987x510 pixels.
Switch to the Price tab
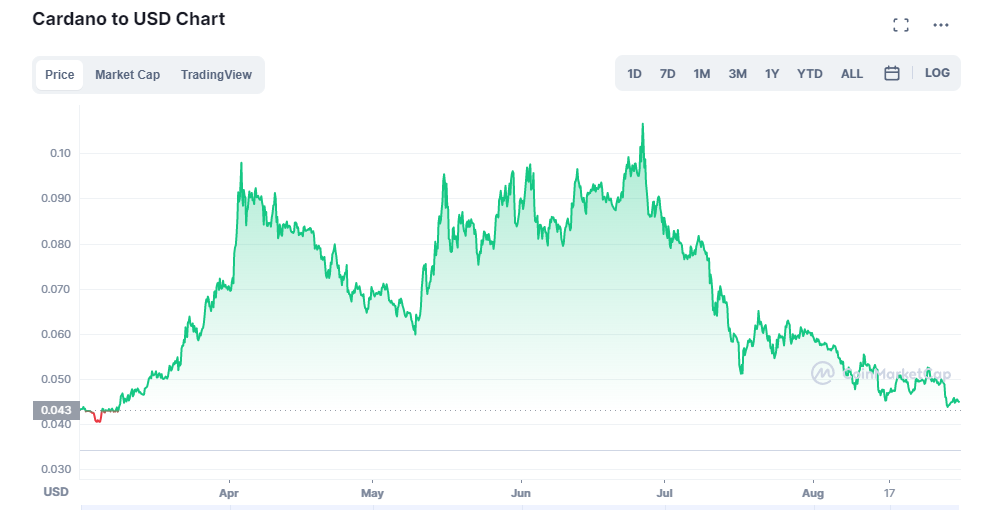[x=60, y=75]
